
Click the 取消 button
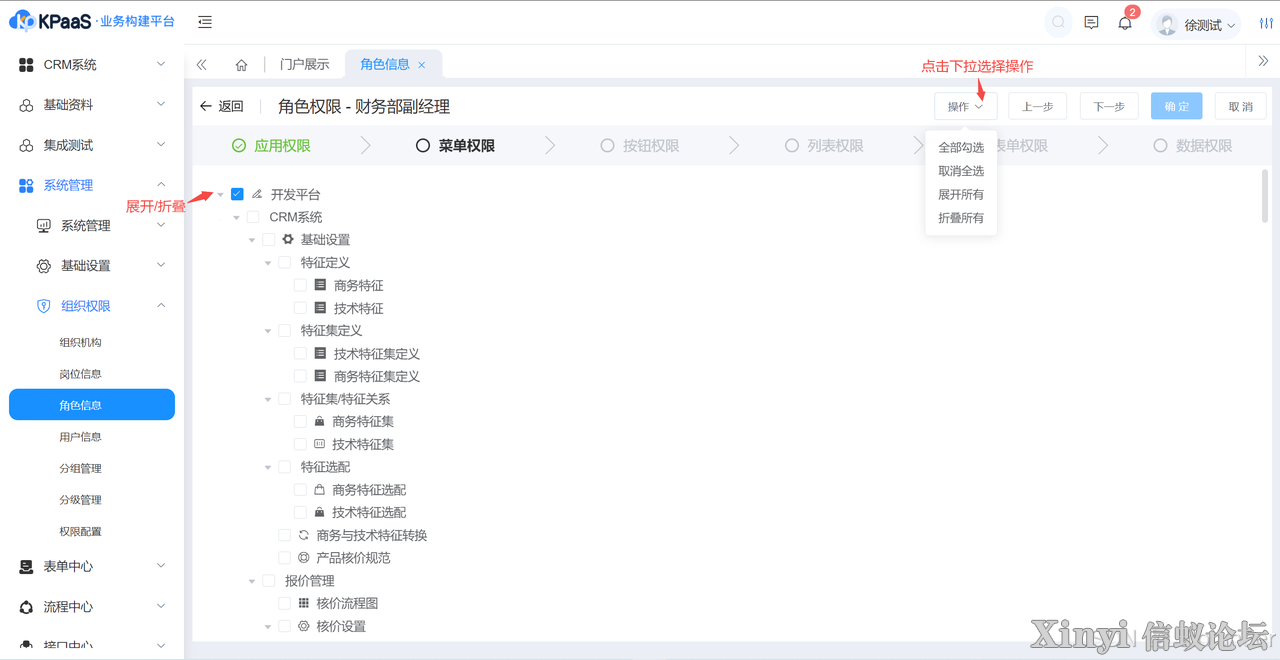click(x=1241, y=106)
